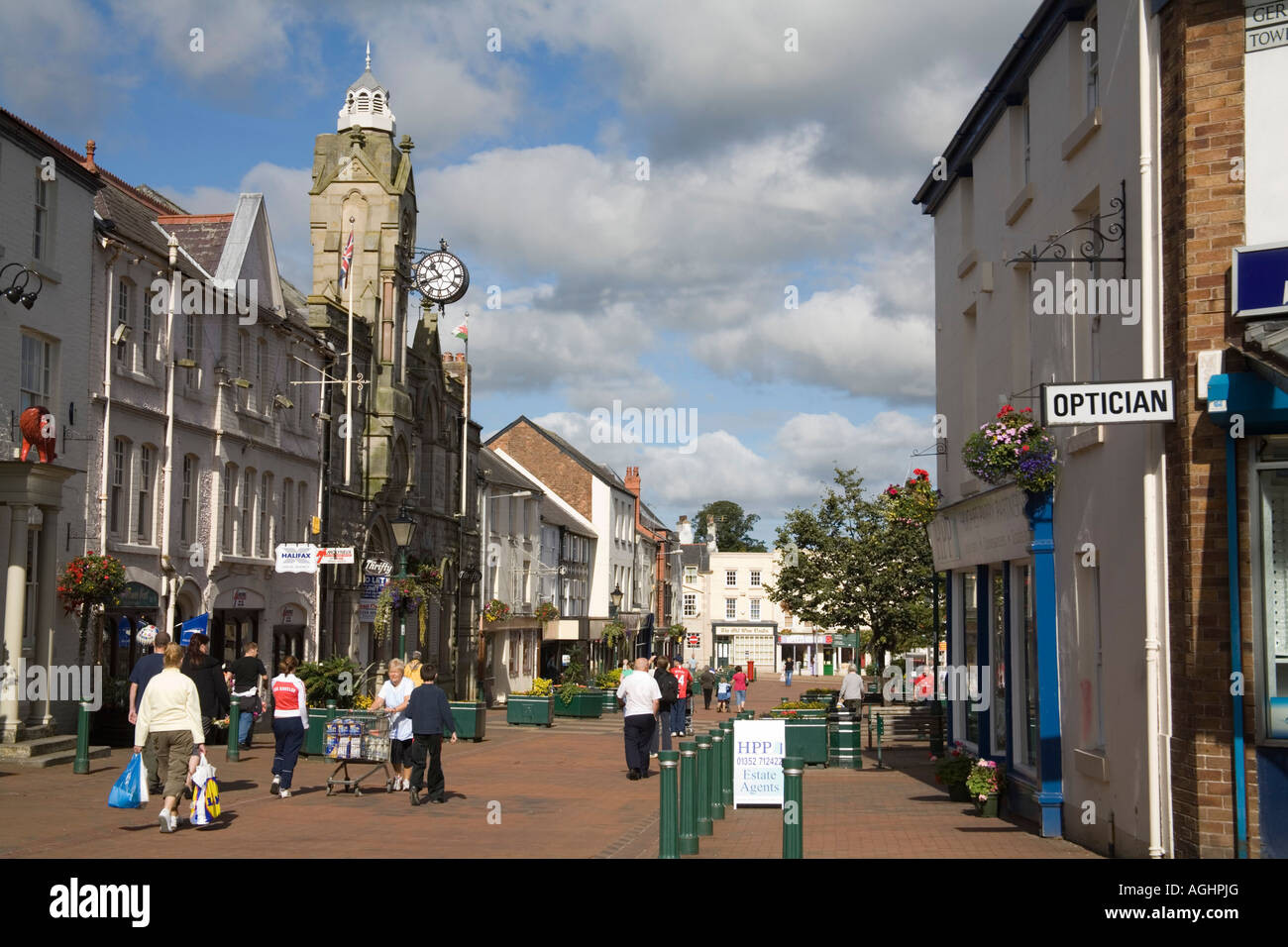The height and width of the screenshot is (947, 1288).
Task: Click the Thrifty shop sign
Action: point(377,567)
